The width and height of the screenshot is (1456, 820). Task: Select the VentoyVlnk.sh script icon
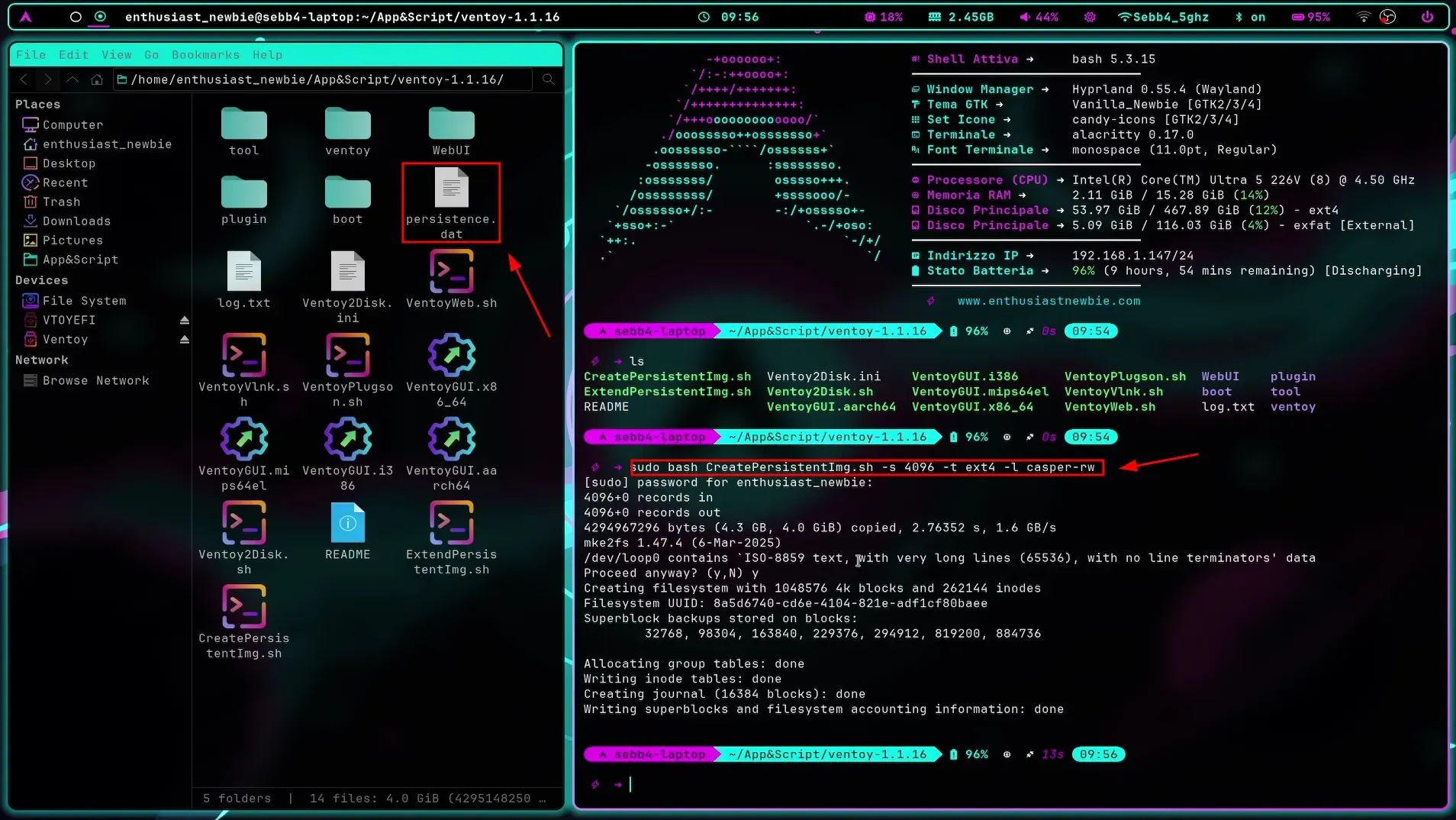tap(244, 355)
